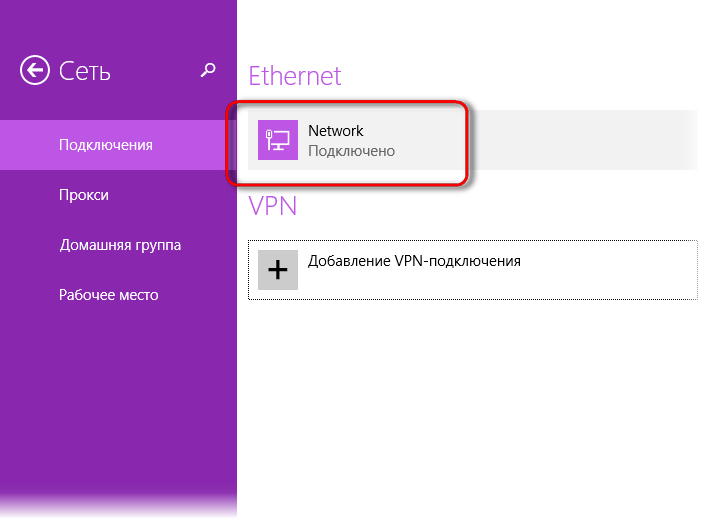Screen dimensions: 708x519
Task: Click the VPN section heading
Action: 272,206
